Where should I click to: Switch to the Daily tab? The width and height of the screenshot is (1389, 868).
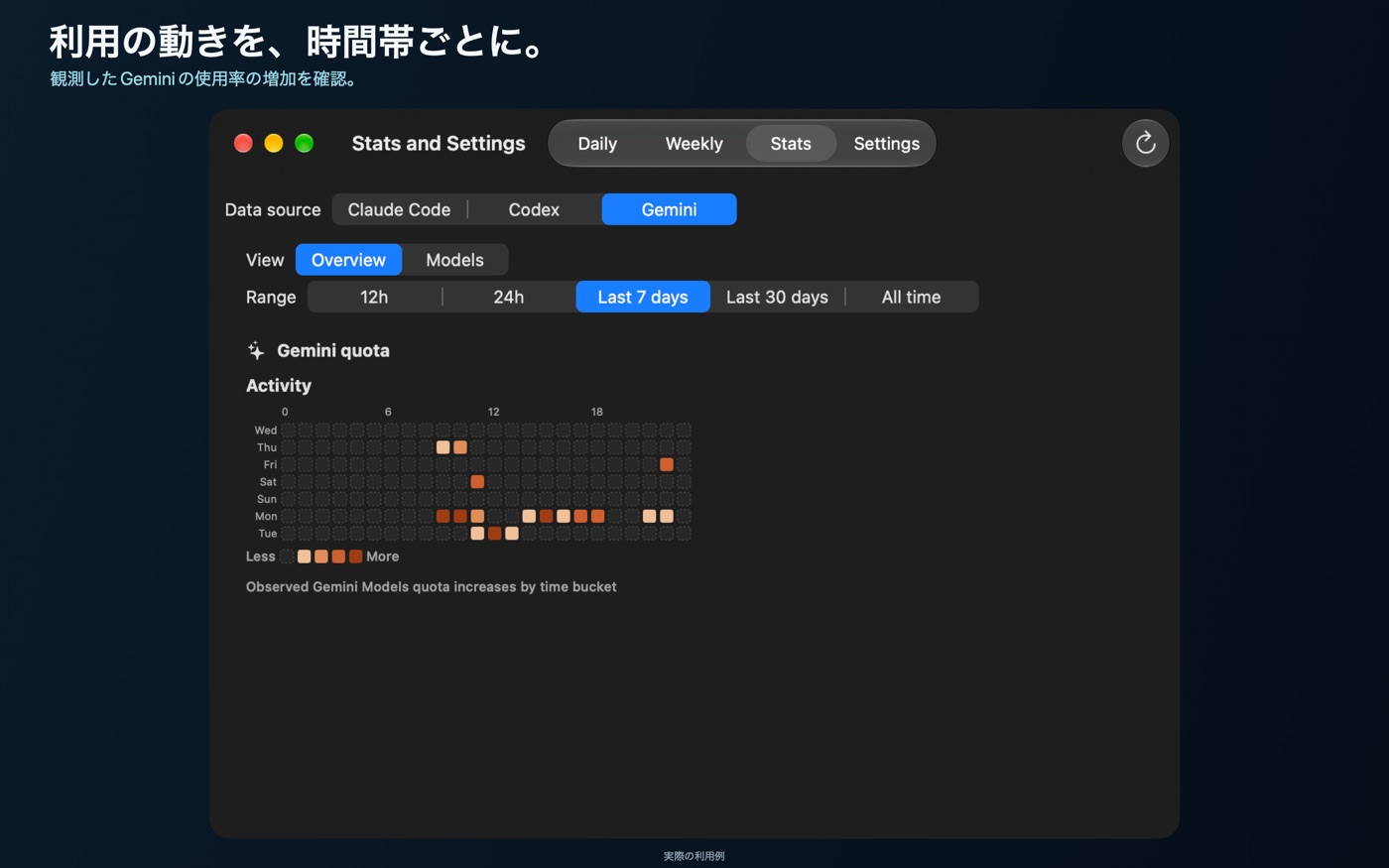(597, 144)
